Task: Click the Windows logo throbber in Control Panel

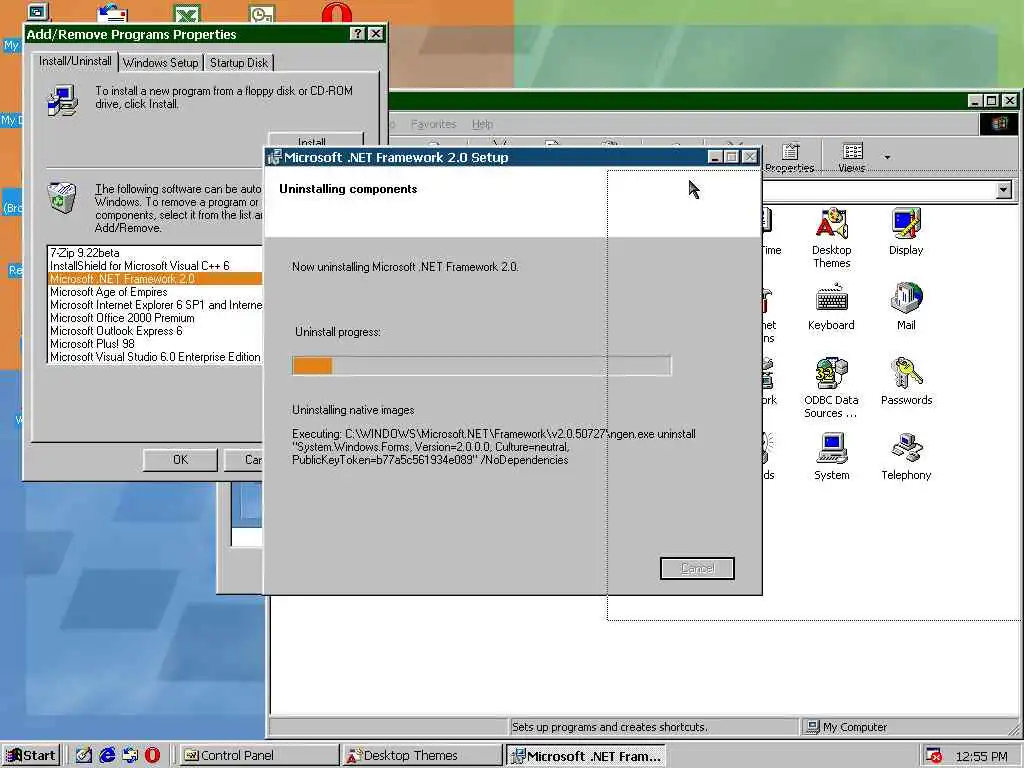Action: [x=999, y=124]
